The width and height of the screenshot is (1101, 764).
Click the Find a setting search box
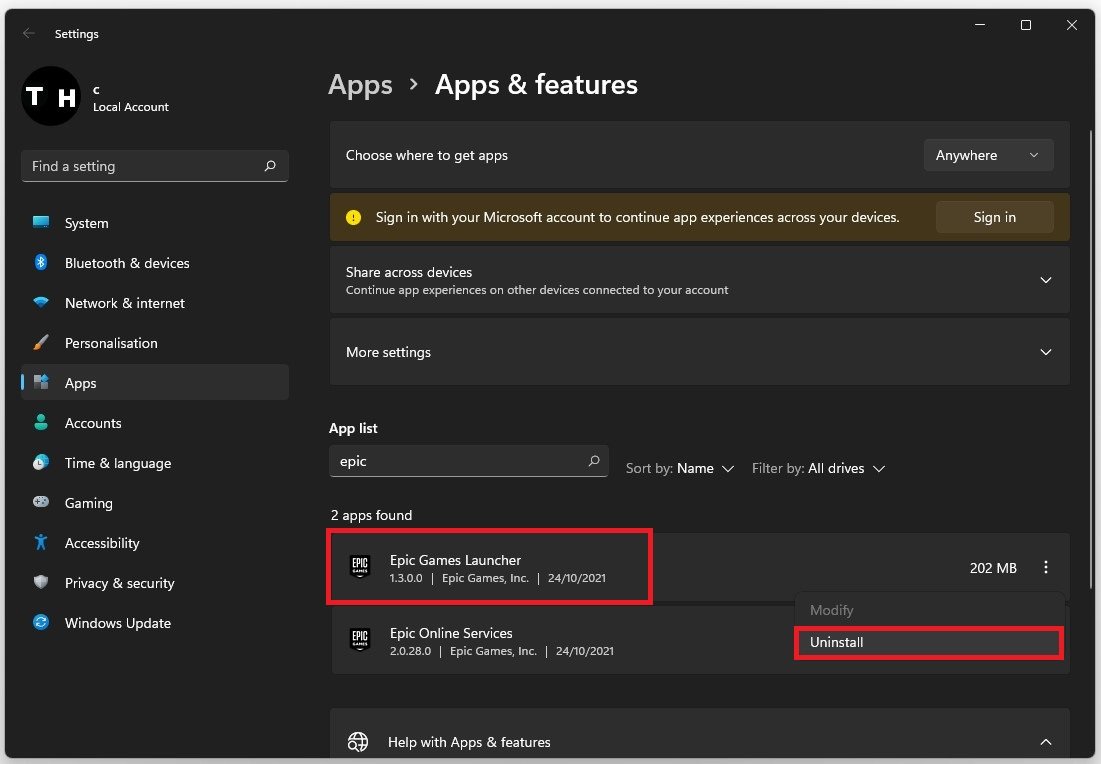pos(145,166)
